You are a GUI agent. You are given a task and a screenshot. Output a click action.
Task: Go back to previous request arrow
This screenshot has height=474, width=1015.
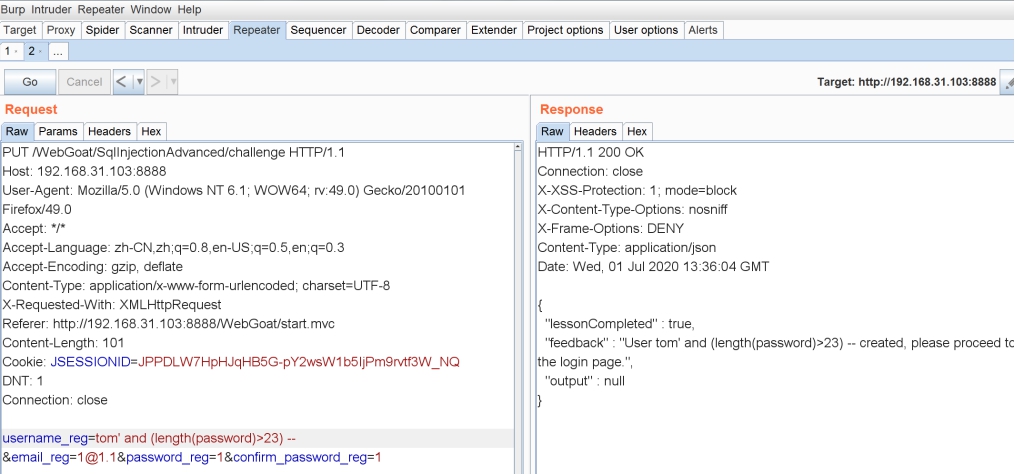[x=121, y=82]
